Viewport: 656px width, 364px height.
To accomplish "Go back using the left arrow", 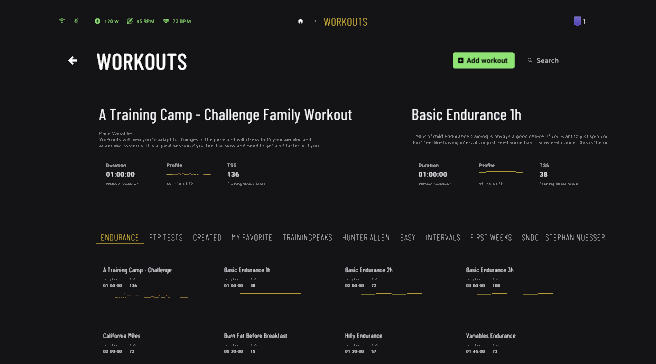I will point(72,61).
